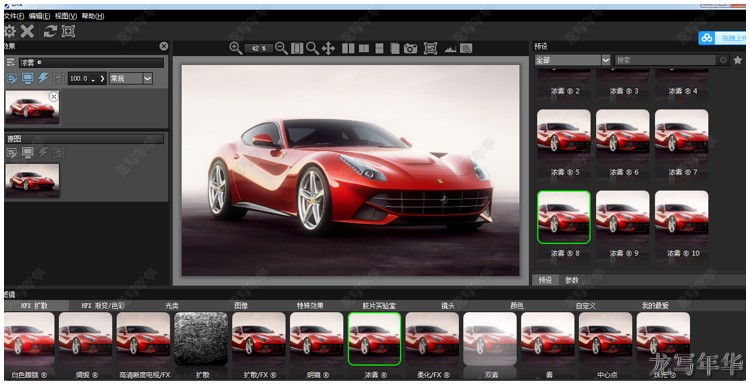Click the zoom out magnifier icon
Screen dimensions: 750x385
[281, 48]
